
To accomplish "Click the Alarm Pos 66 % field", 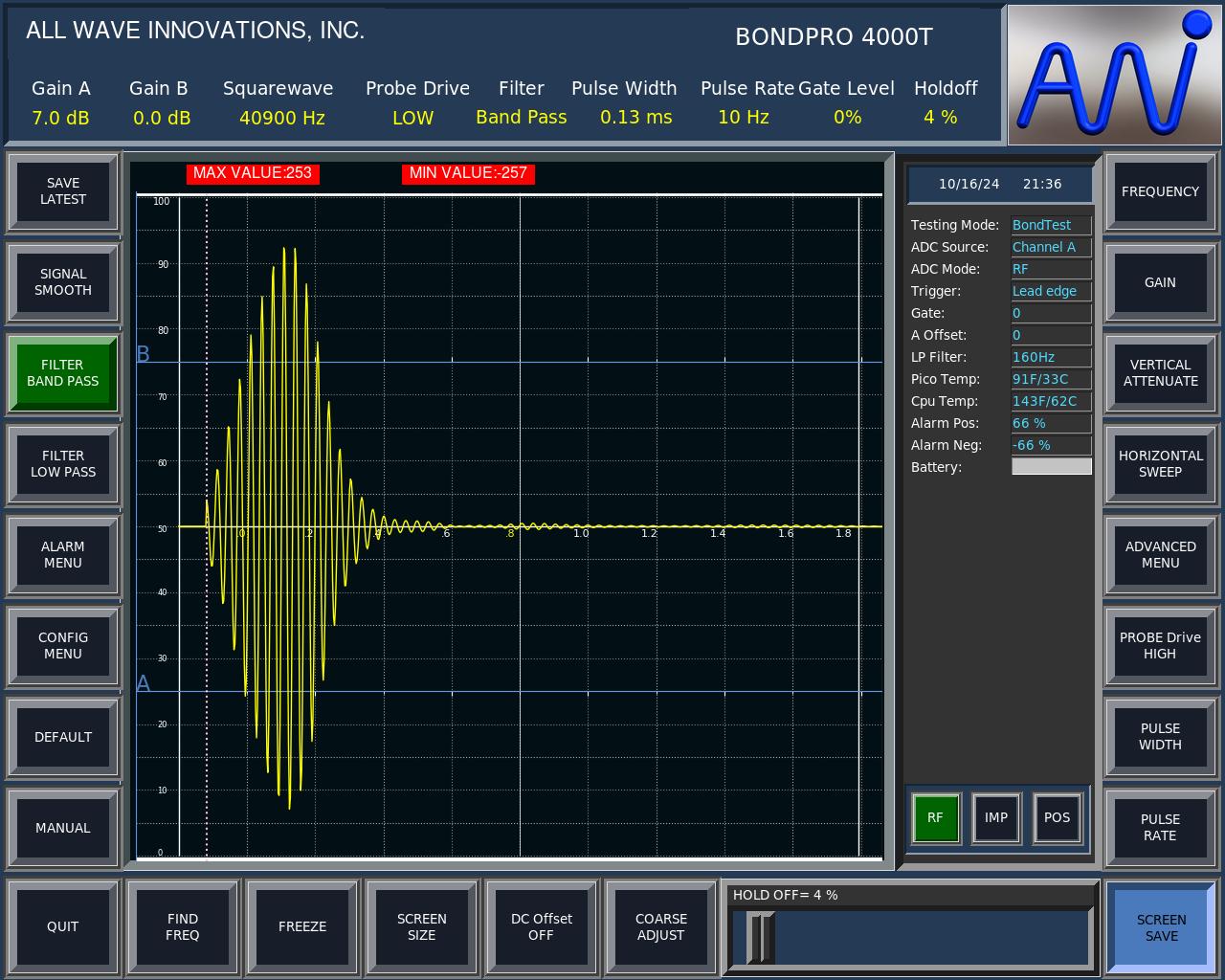I will [x=1051, y=423].
